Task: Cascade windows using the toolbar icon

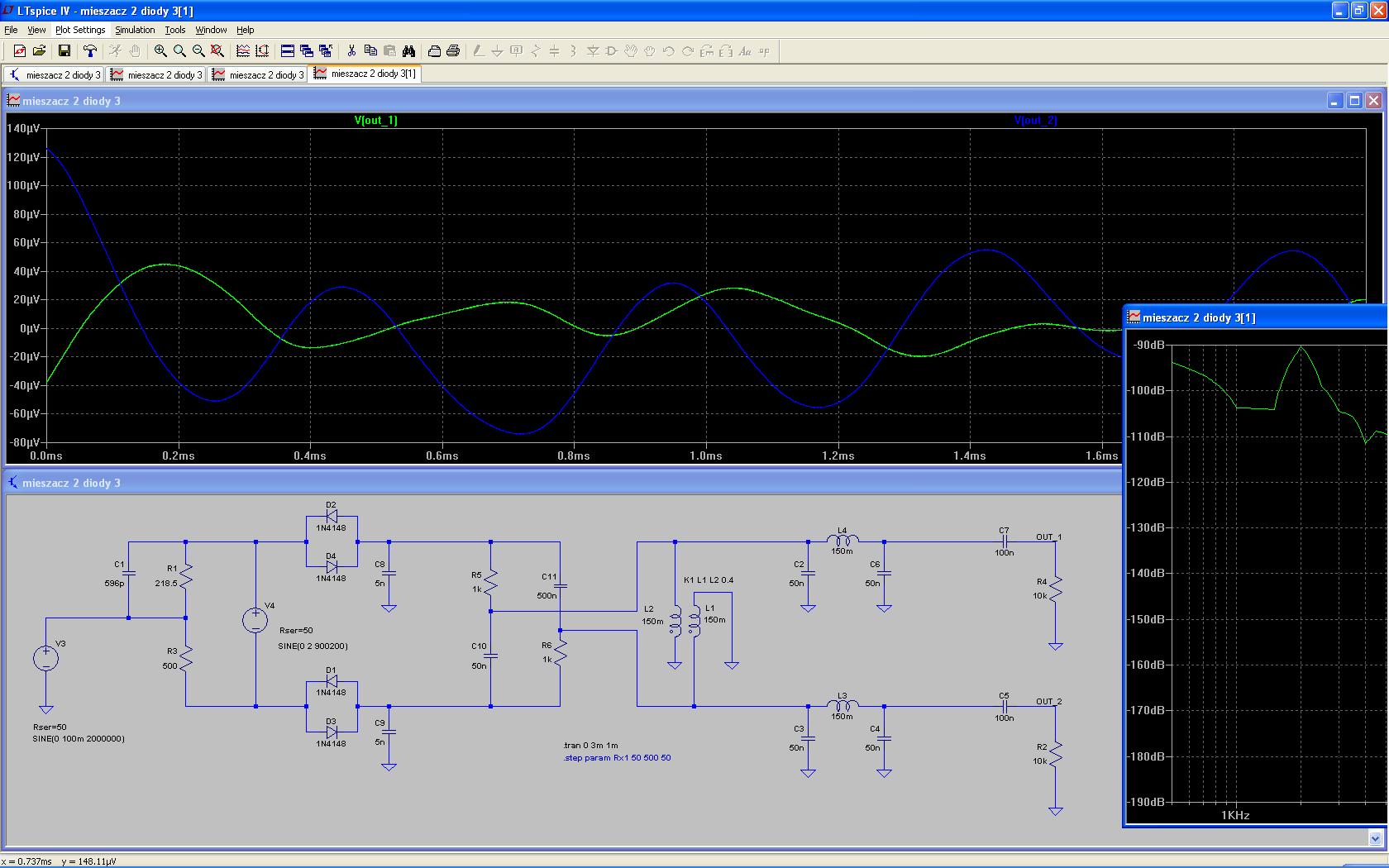Action: [x=306, y=51]
